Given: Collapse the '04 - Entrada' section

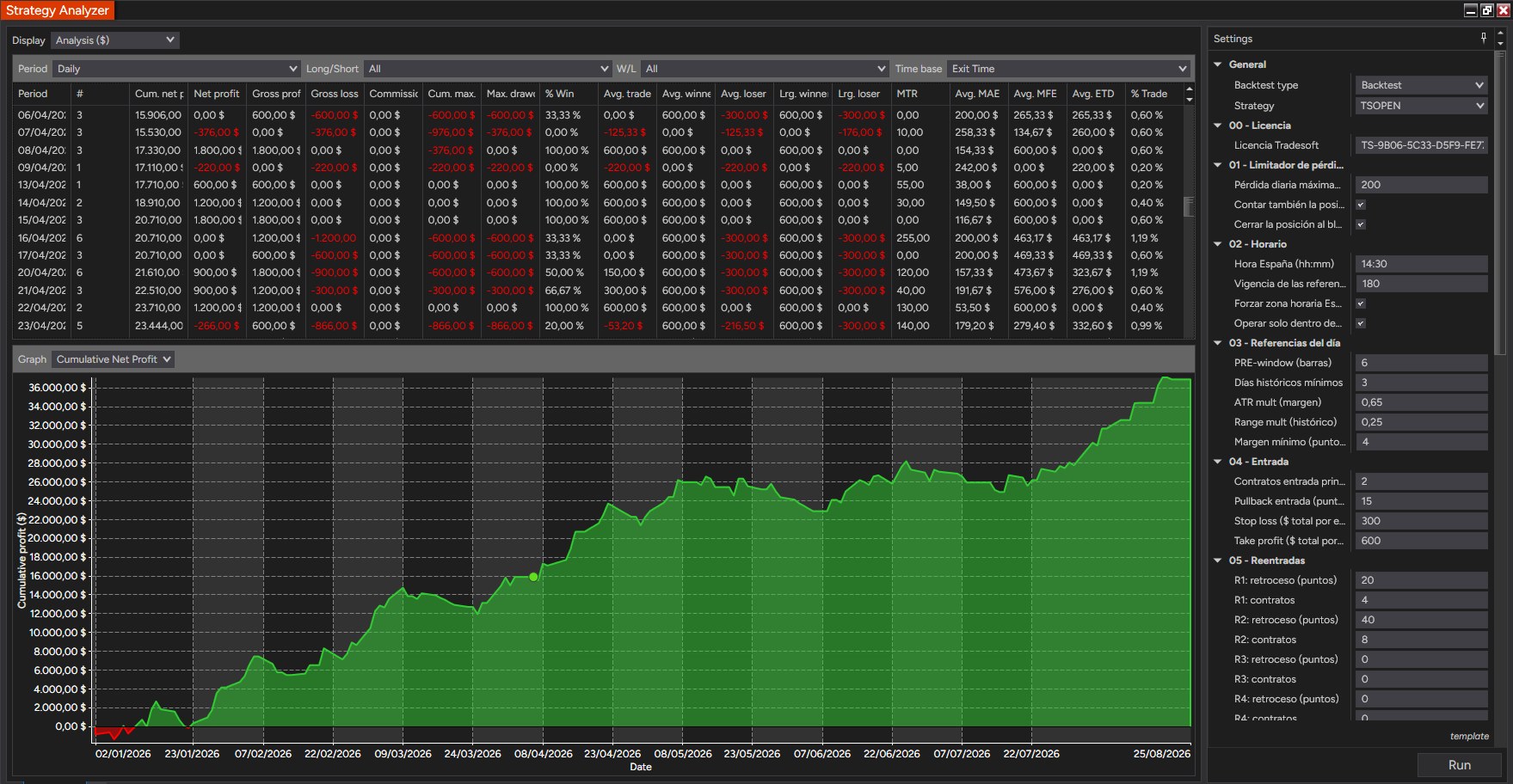Looking at the screenshot, I should pyautogui.click(x=1218, y=462).
